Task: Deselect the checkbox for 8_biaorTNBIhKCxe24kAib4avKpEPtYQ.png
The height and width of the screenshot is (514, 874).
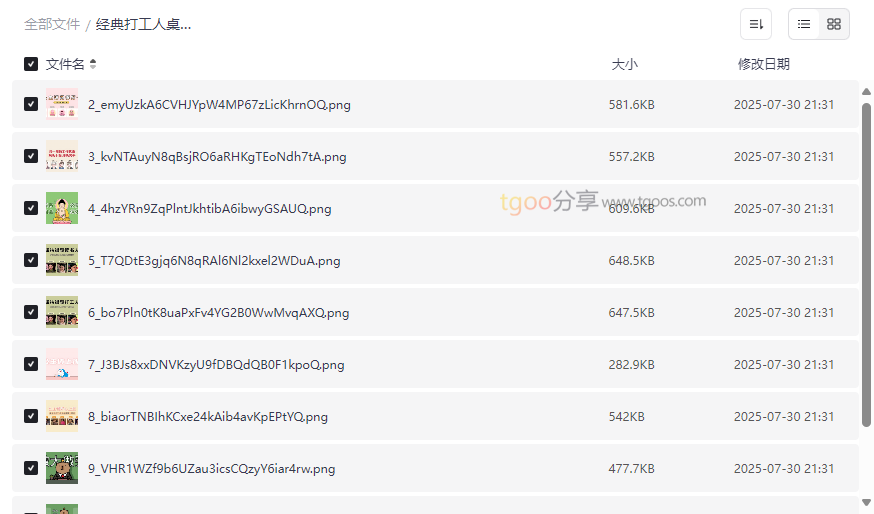Action: click(x=31, y=416)
